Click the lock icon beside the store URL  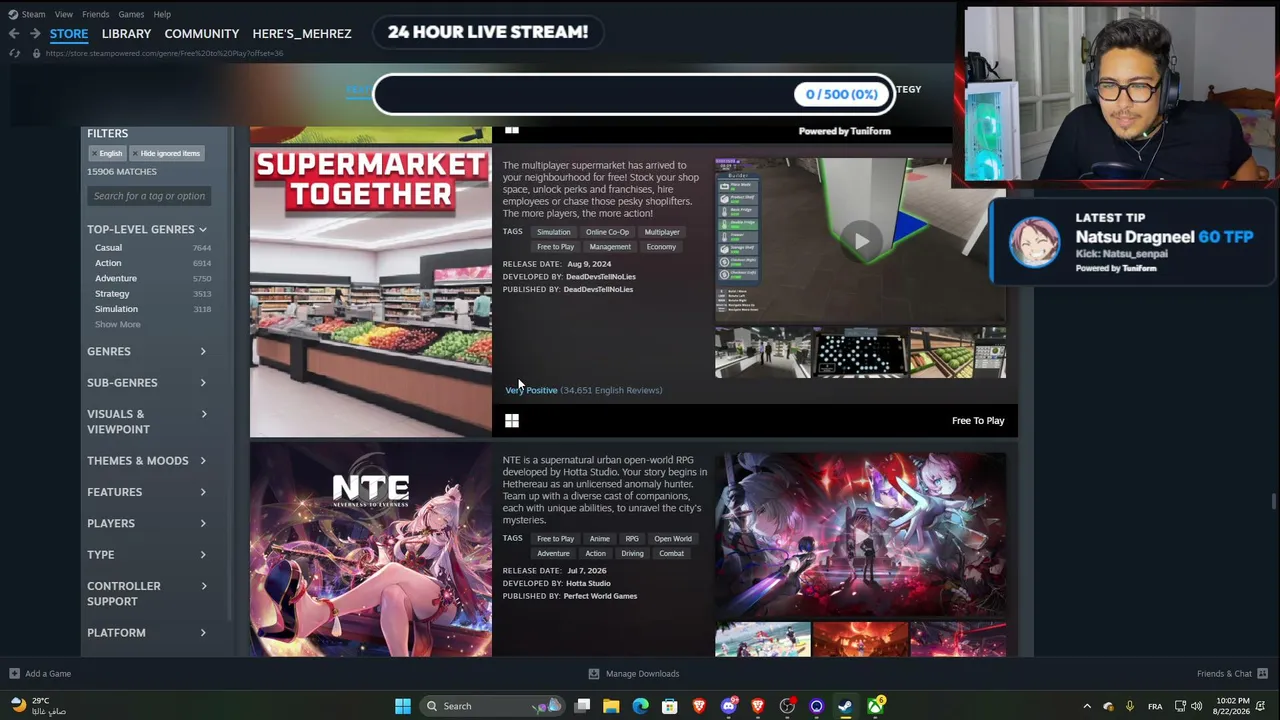tap(36, 53)
